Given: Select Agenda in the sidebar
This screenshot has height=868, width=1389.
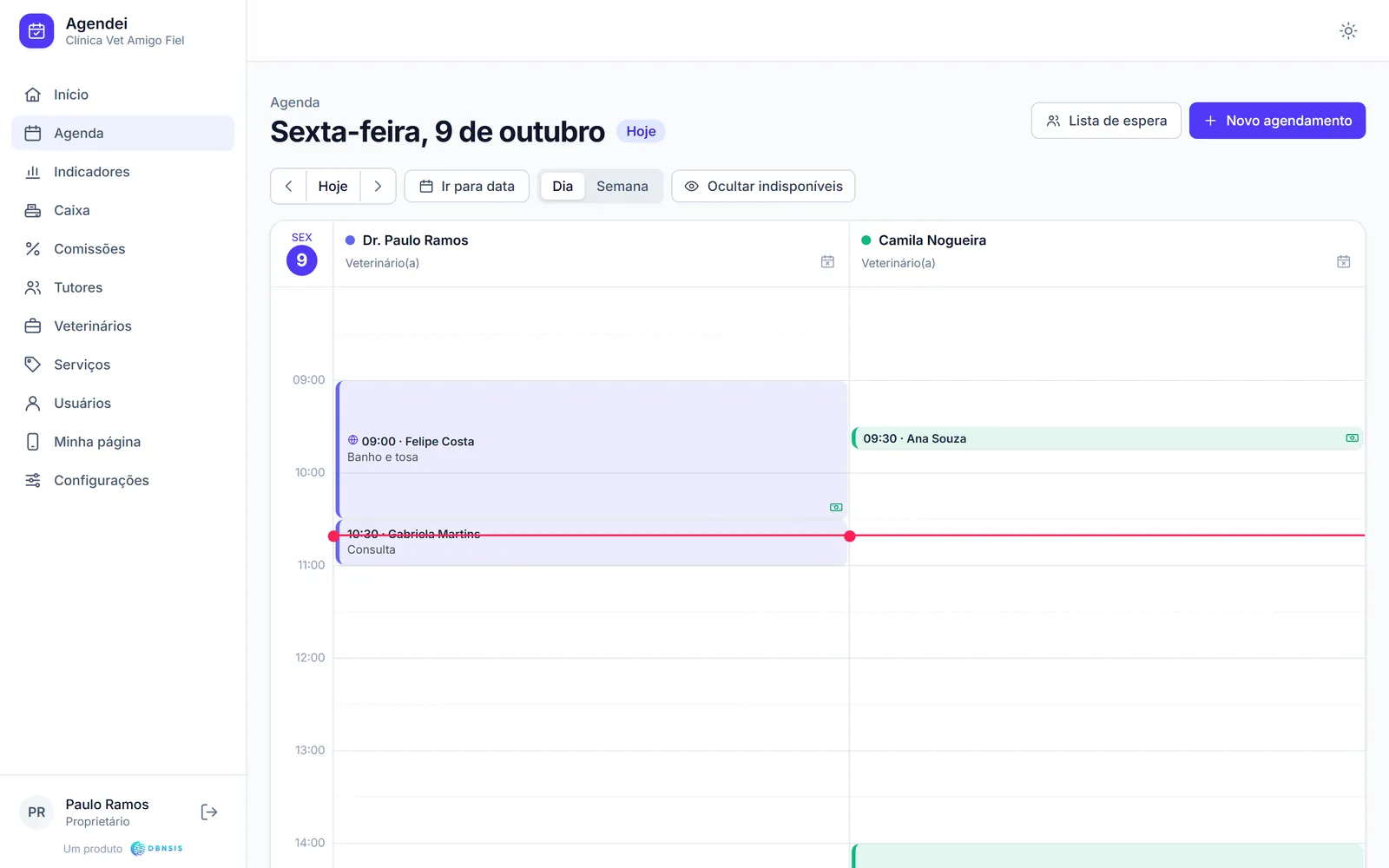Looking at the screenshot, I should [x=123, y=133].
